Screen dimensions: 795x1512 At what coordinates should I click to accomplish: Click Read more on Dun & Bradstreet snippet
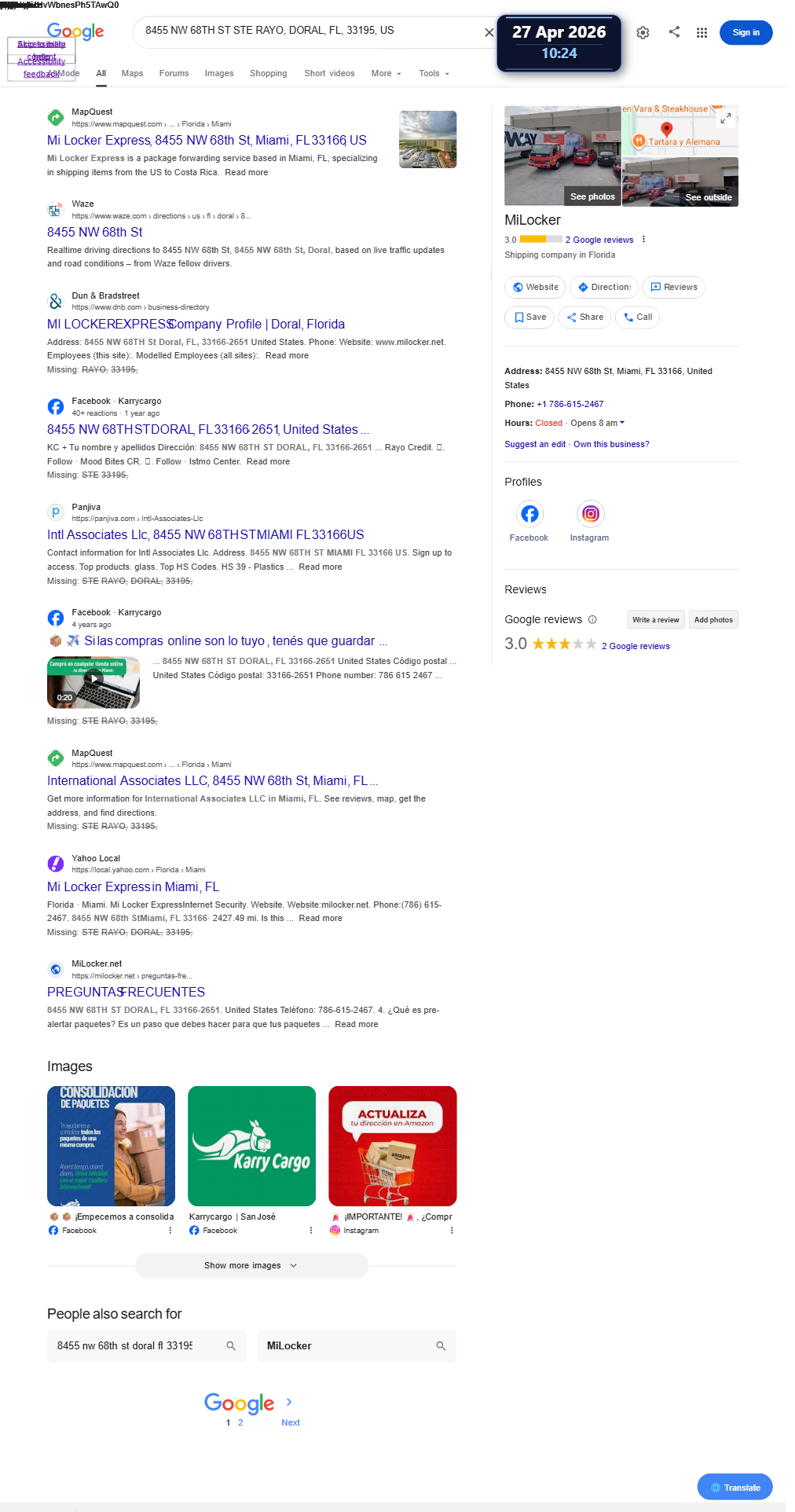287,355
